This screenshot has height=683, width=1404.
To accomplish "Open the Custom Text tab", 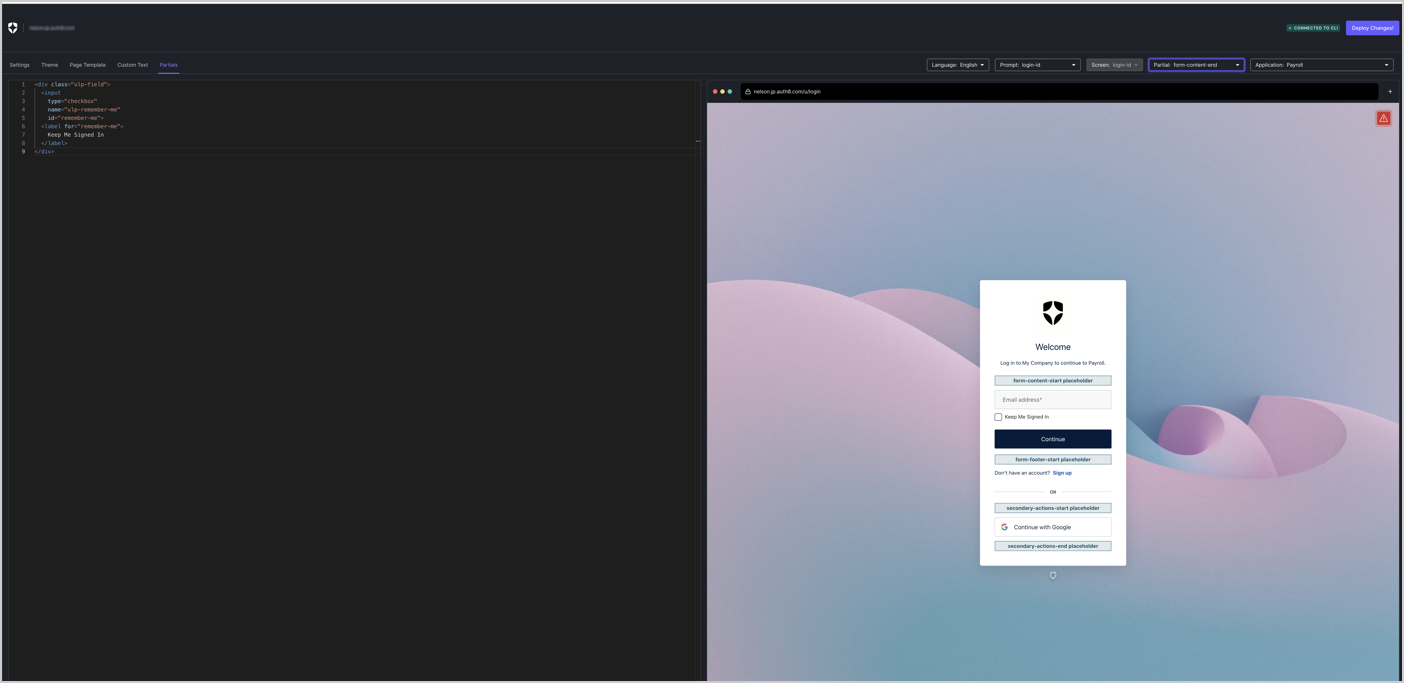I will click(x=133, y=65).
